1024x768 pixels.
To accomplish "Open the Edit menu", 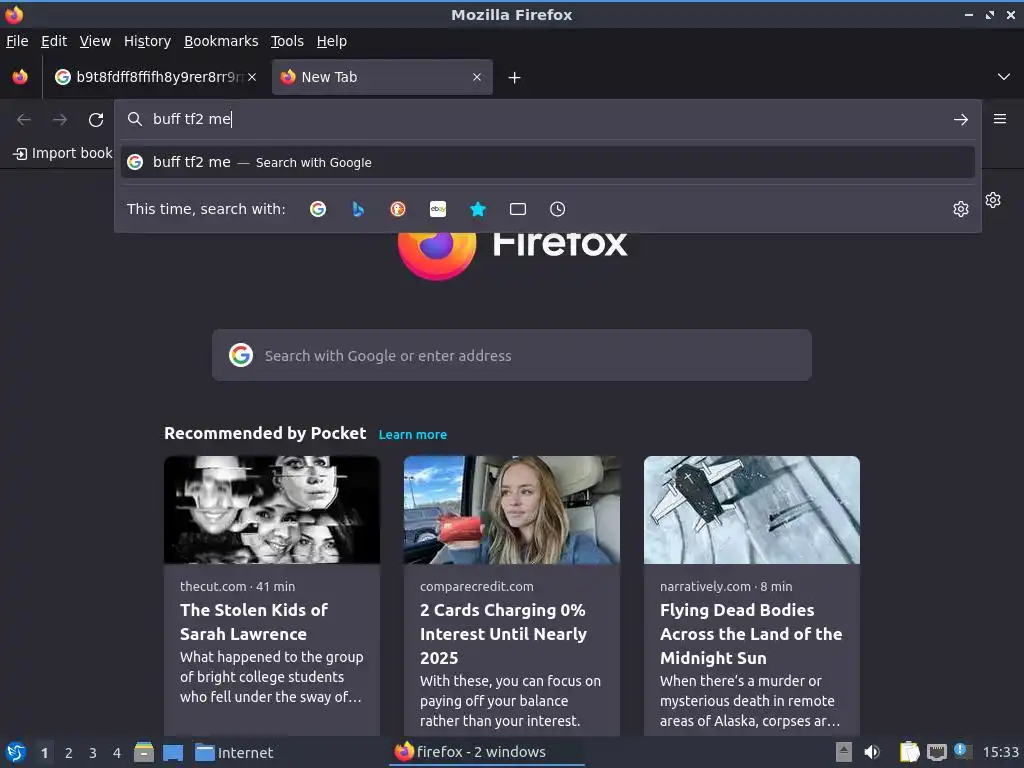I will (54, 41).
